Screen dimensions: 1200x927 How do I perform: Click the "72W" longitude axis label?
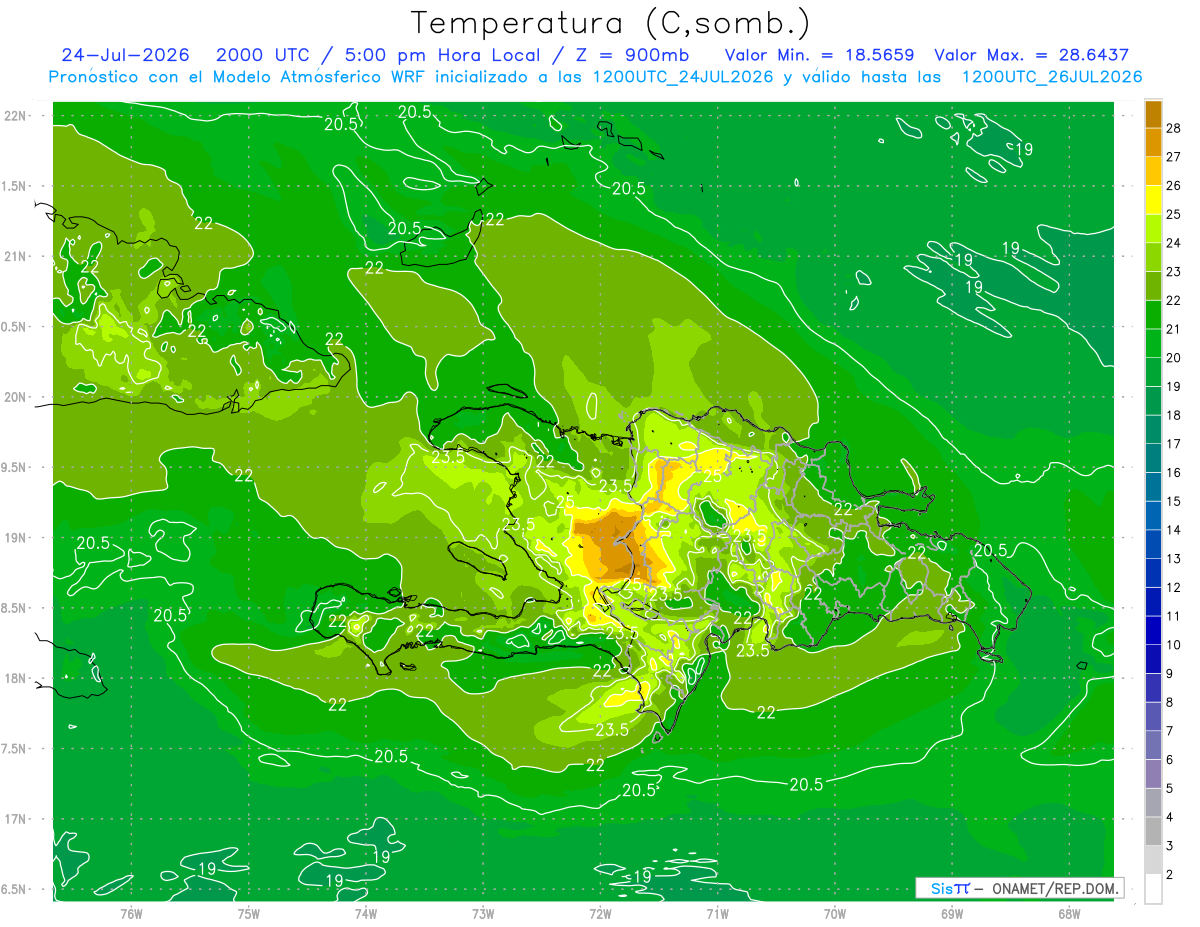tap(600, 913)
